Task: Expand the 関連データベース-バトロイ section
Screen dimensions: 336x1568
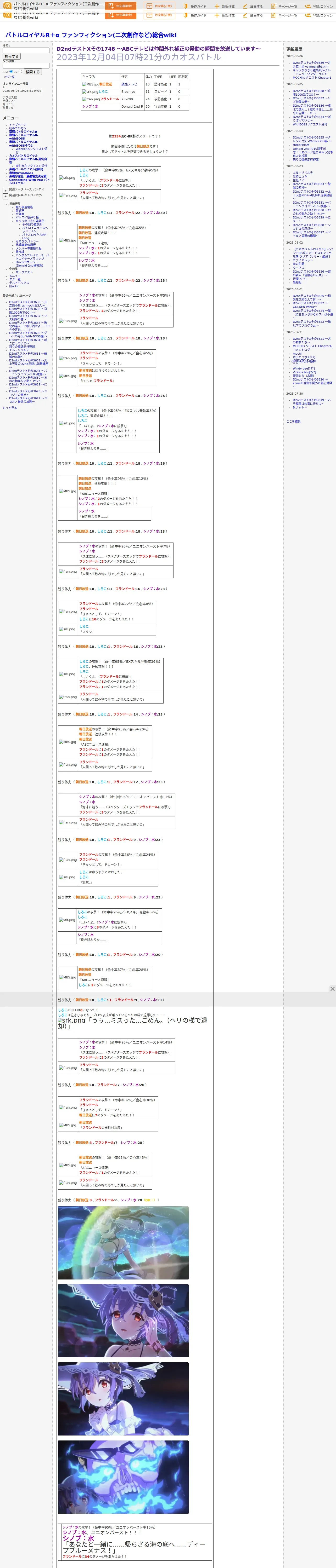Action: click(5, 191)
